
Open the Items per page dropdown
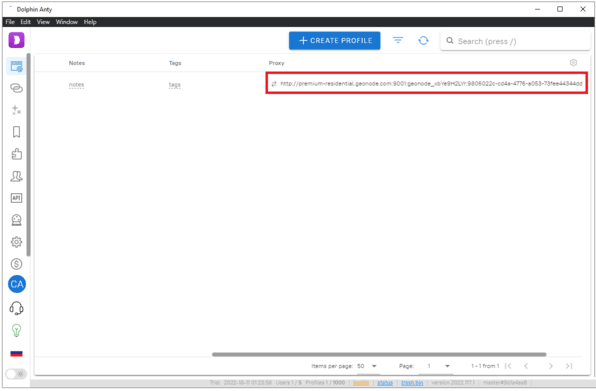367,366
